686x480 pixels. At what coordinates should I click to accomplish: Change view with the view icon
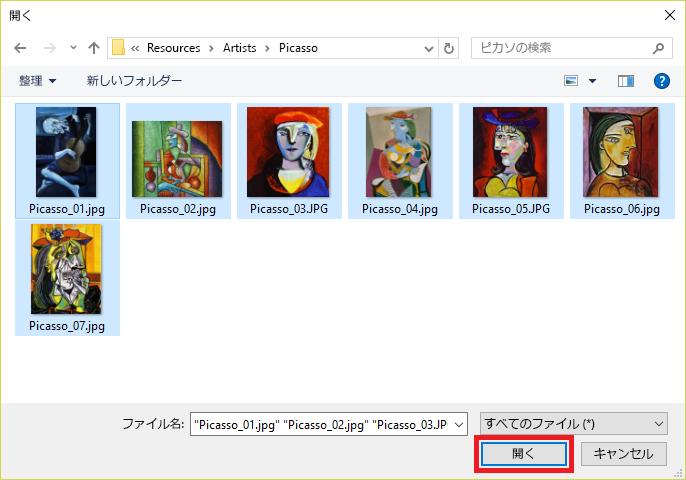click(x=571, y=81)
